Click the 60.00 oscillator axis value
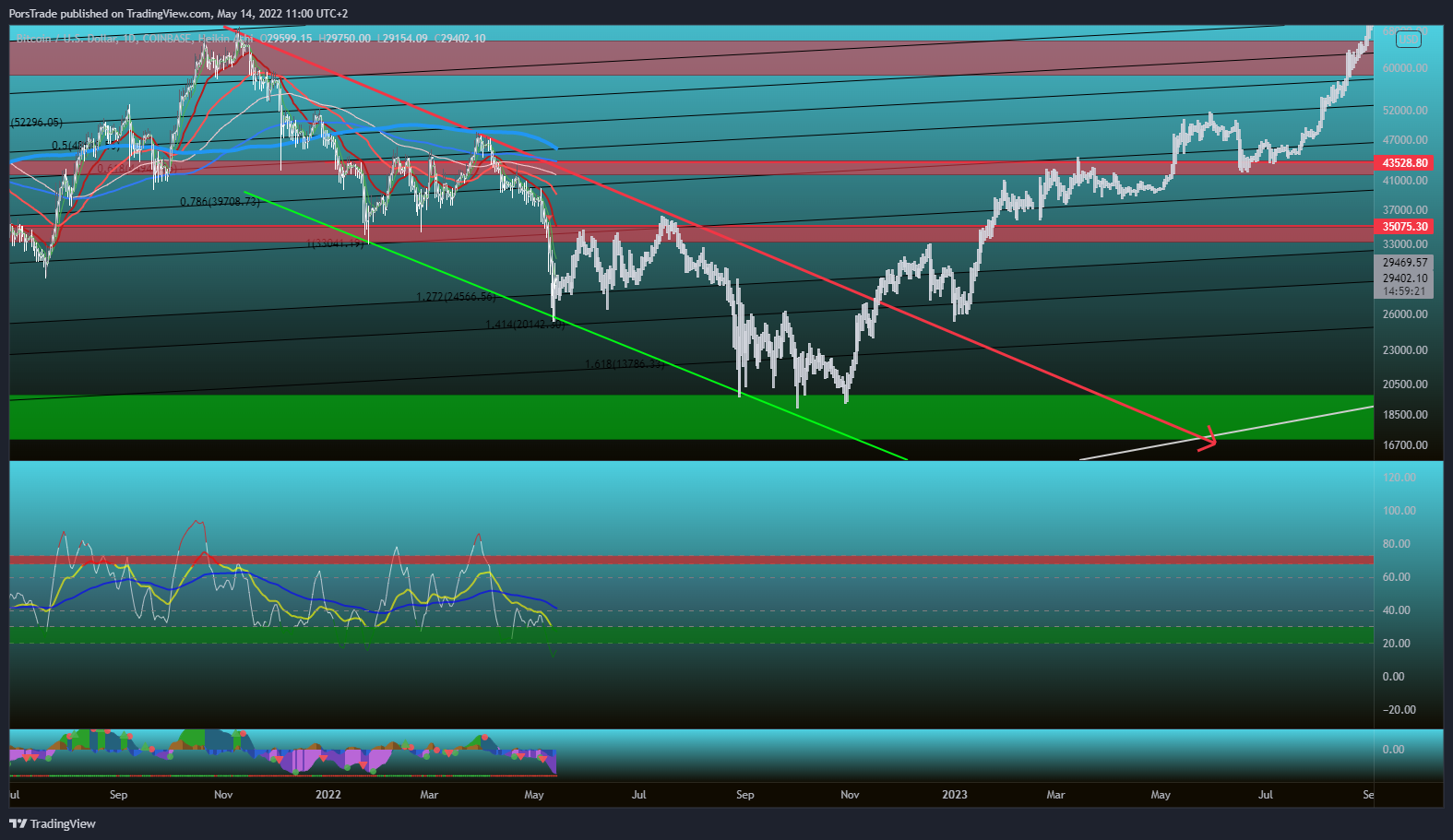The width and height of the screenshot is (1453, 840). point(1396,577)
